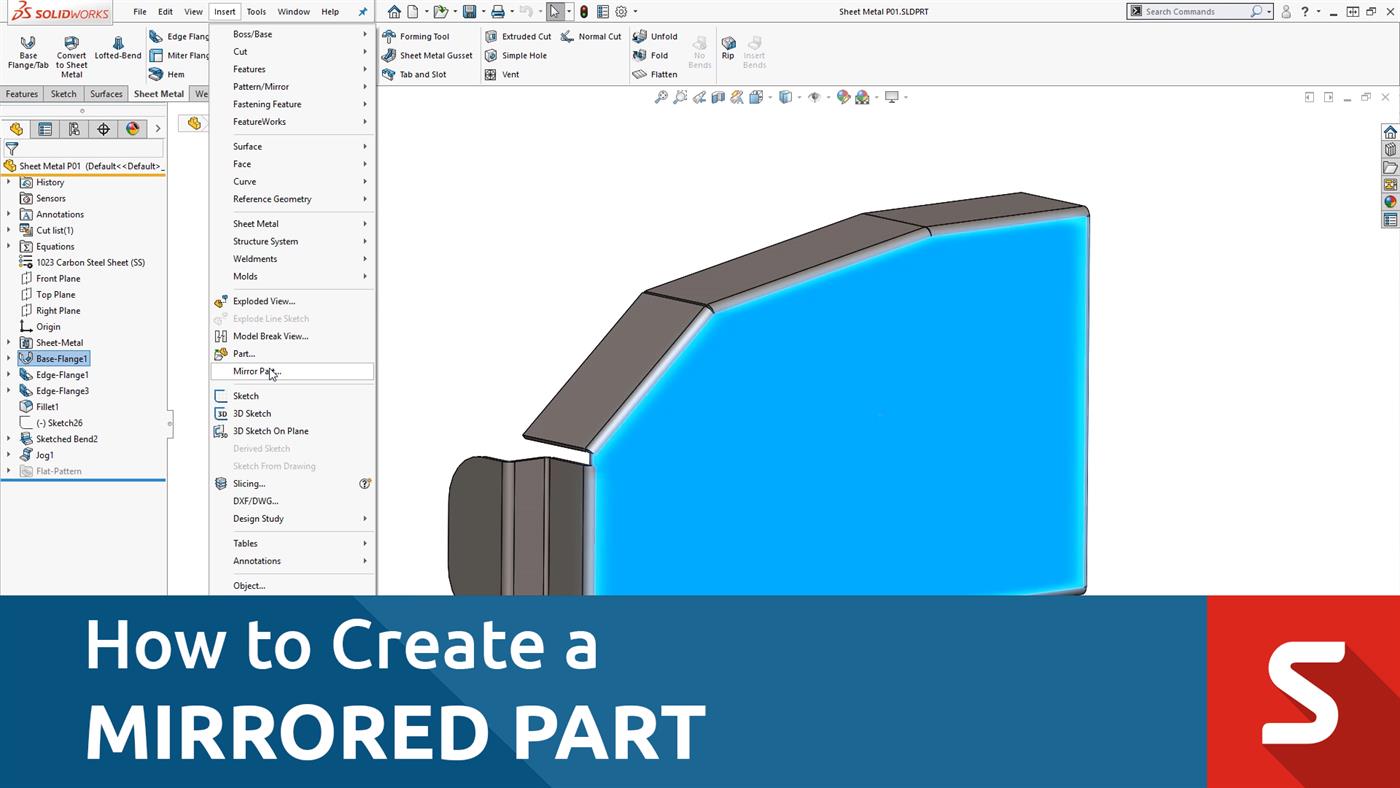This screenshot has width=1400, height=788.
Task: Expand the Sketched Bend2 feature tree item
Action: click(8, 438)
